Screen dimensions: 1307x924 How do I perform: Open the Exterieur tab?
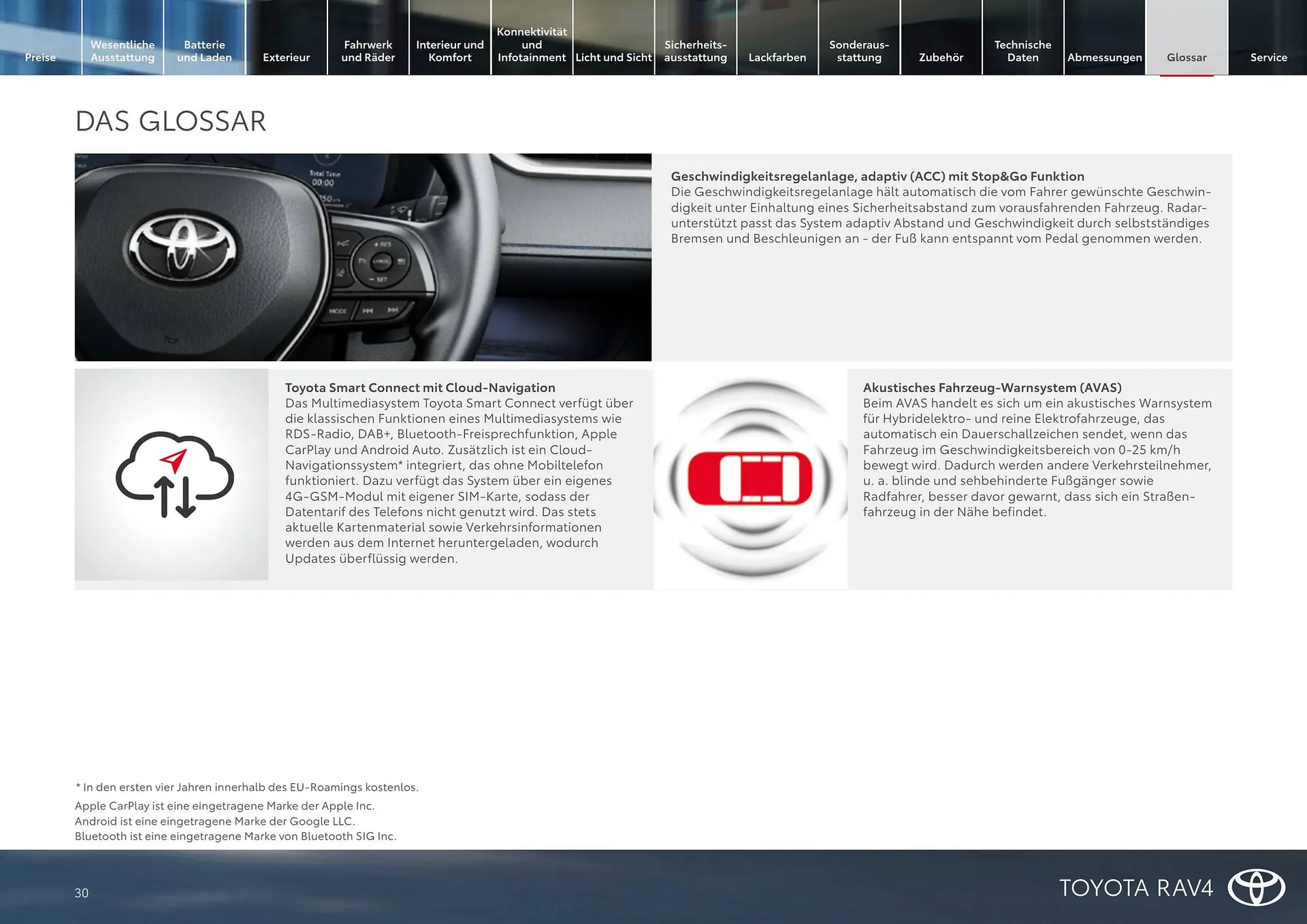(286, 57)
